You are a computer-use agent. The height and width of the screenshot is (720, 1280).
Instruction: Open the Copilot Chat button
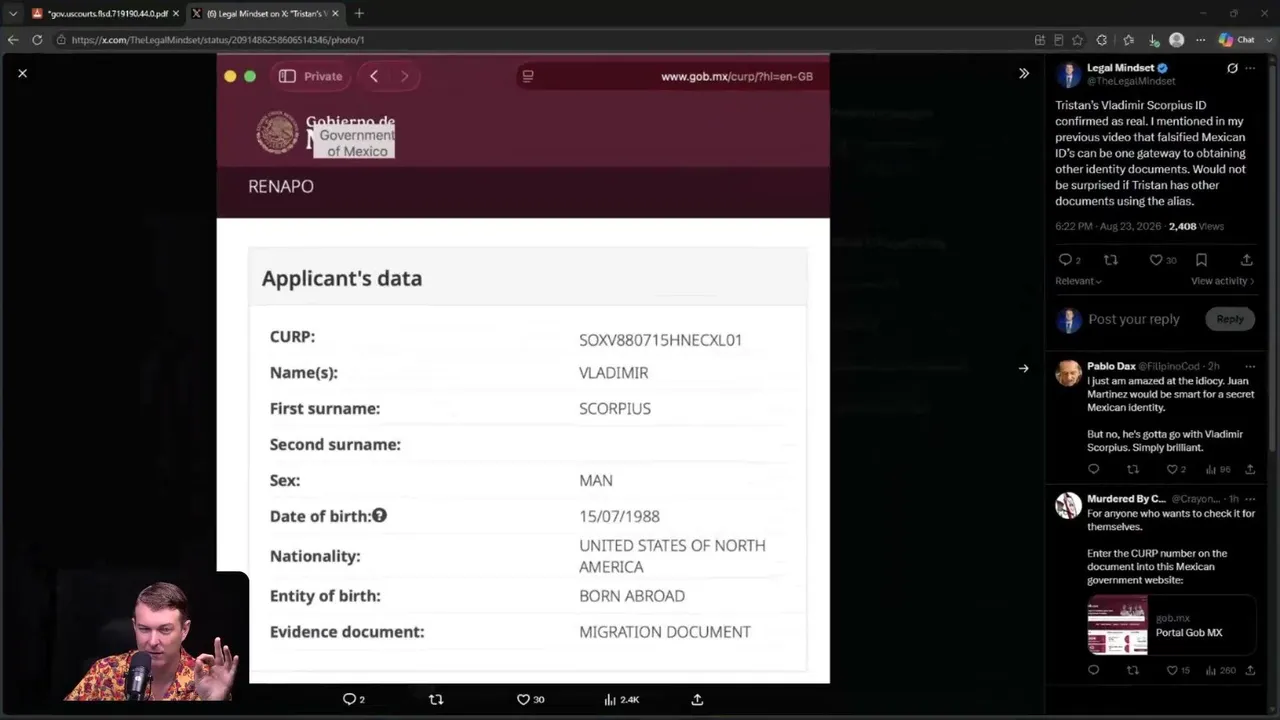(x=1236, y=40)
